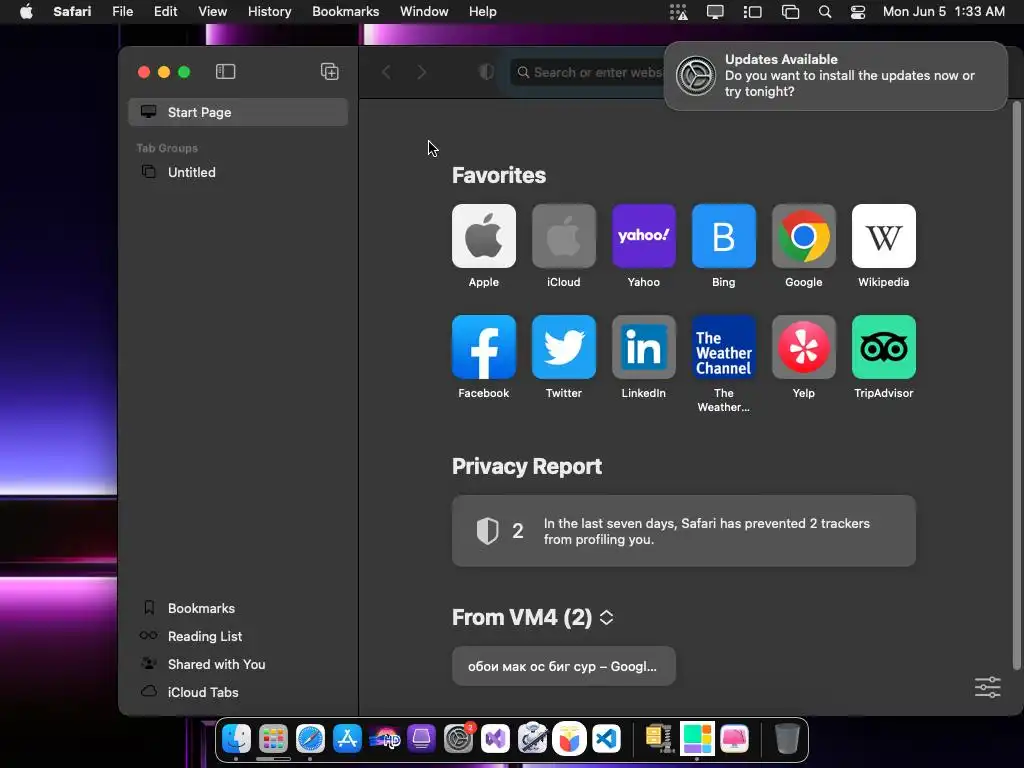Open the Twitter favorite
The image size is (1024, 768).
564,347
